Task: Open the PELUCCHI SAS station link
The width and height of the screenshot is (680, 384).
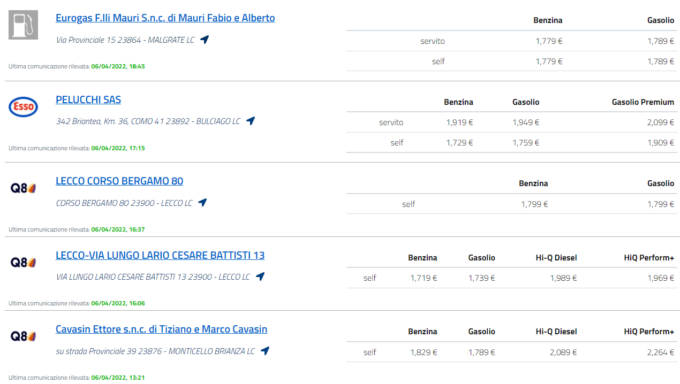Action: (88, 100)
